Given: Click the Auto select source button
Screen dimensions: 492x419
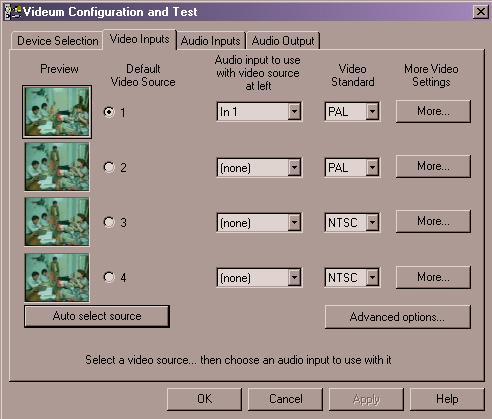Looking at the screenshot, I should pos(97,316).
